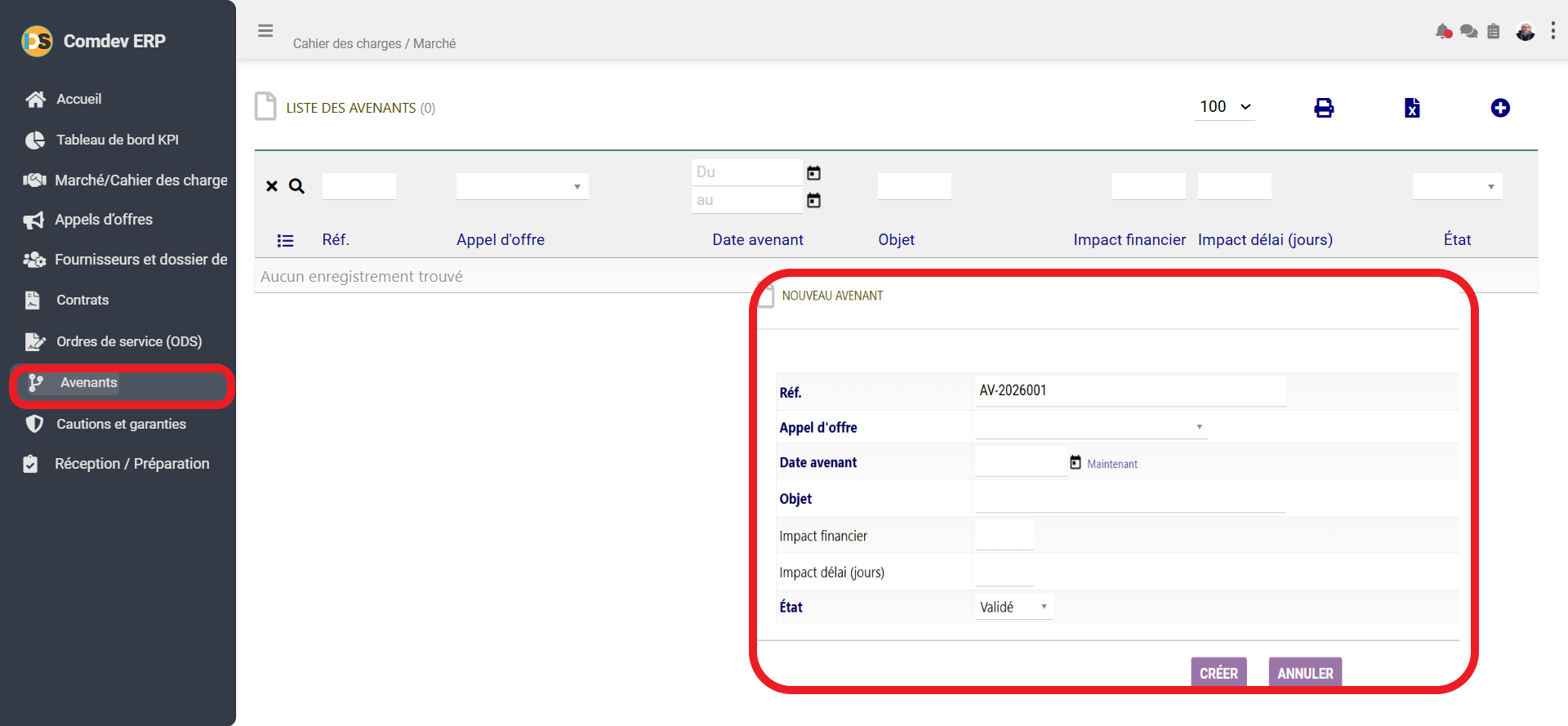The width and height of the screenshot is (1568, 726).
Task: Click the document icon beside Liste des avenants
Action: pos(265,106)
